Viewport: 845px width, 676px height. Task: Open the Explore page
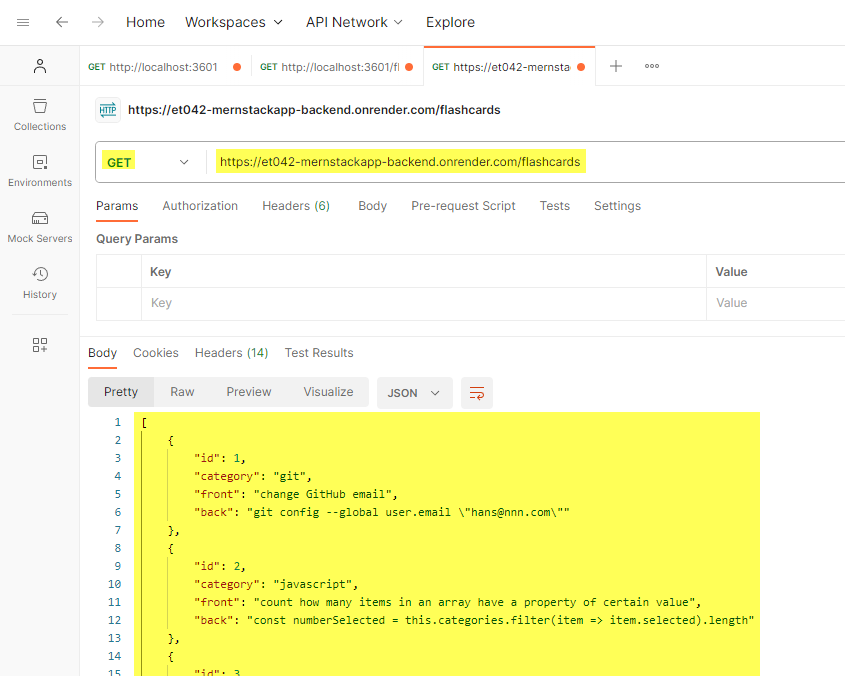(x=451, y=22)
